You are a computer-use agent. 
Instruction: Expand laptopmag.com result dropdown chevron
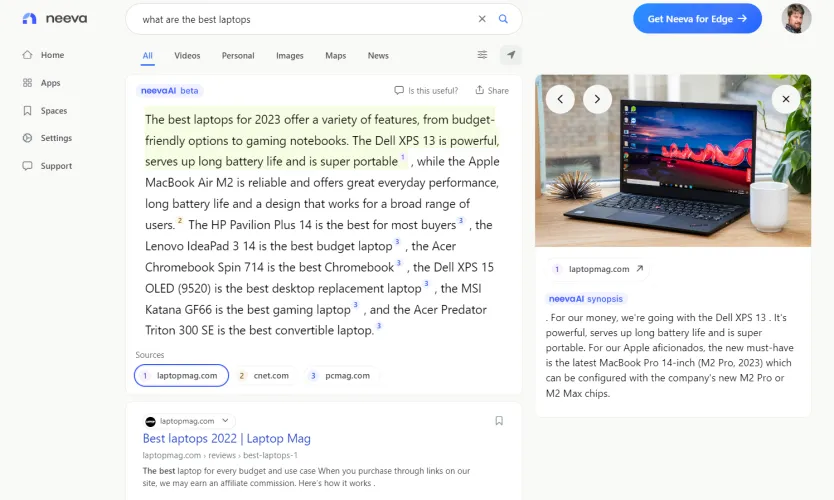[x=225, y=421]
